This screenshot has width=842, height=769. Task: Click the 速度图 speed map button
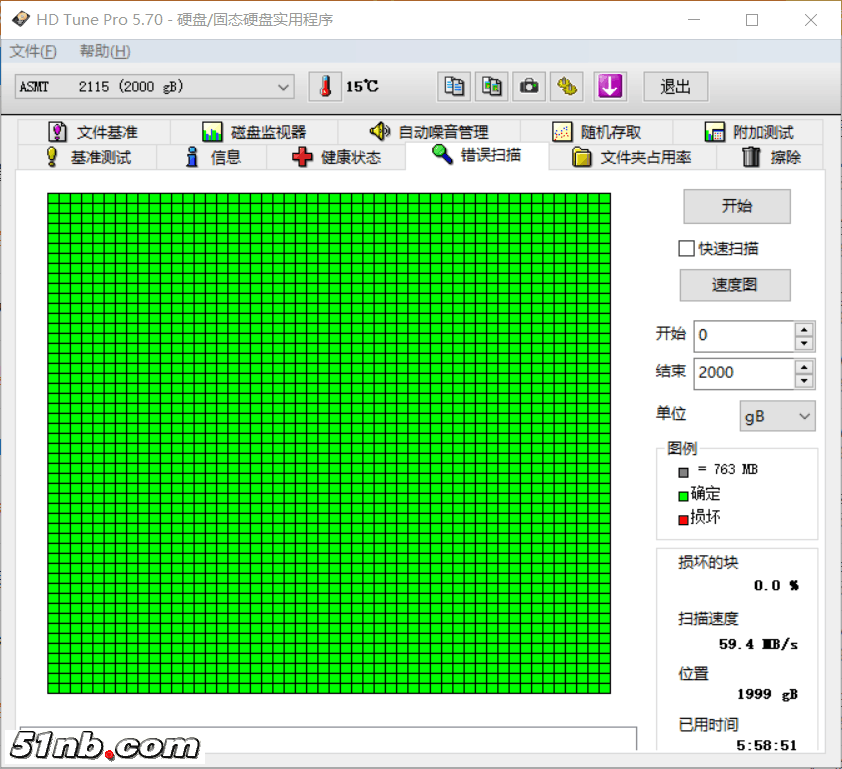pyautogui.click(x=735, y=285)
